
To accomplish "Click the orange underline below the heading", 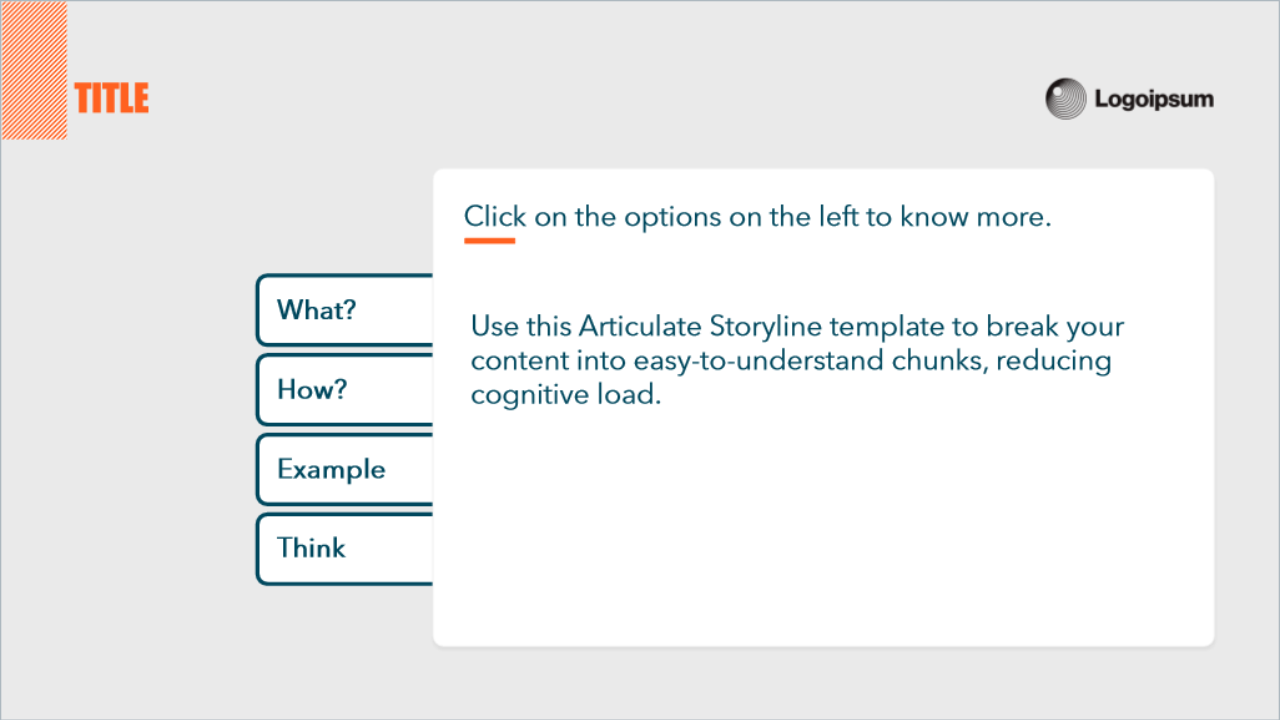I will (x=489, y=241).
